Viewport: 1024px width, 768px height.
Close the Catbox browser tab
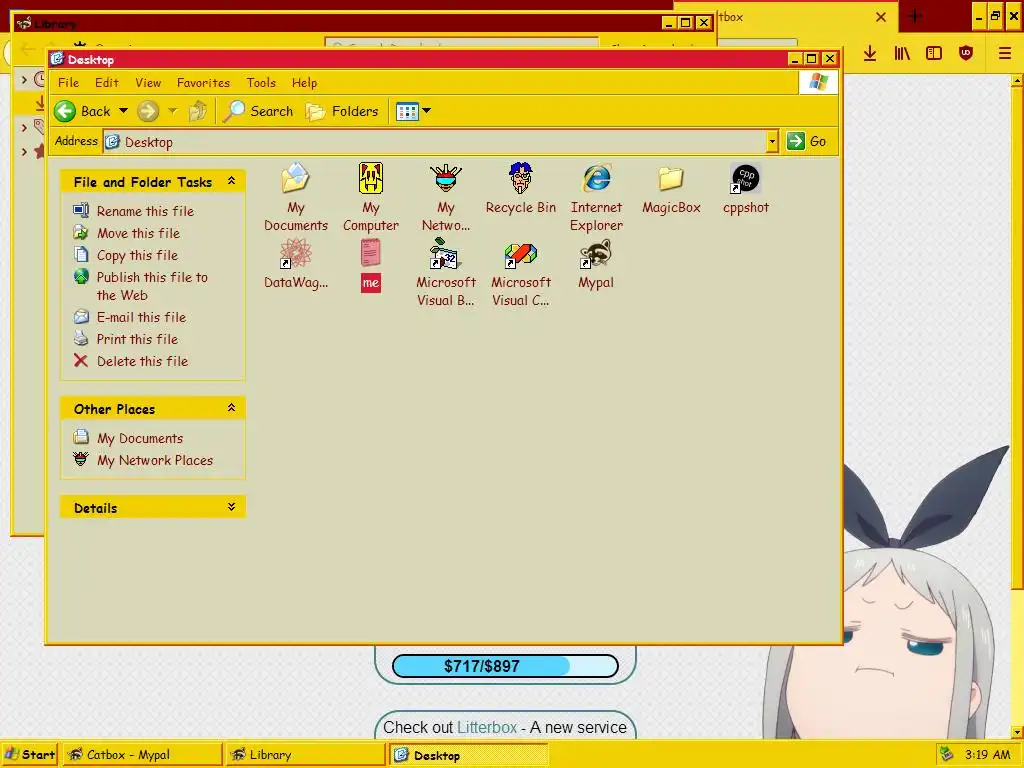click(x=881, y=17)
